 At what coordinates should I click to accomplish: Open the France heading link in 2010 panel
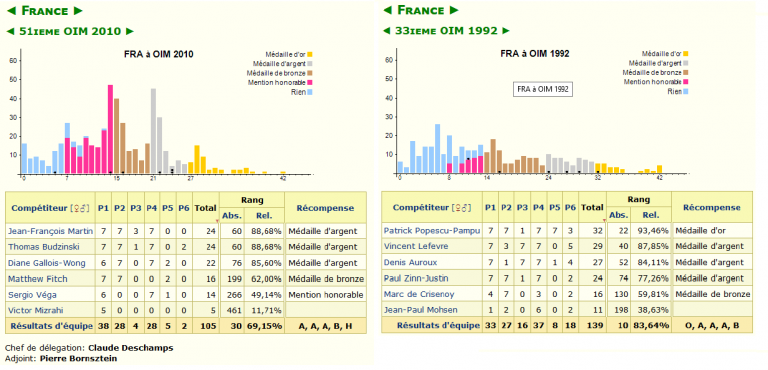pyautogui.click(x=45, y=10)
